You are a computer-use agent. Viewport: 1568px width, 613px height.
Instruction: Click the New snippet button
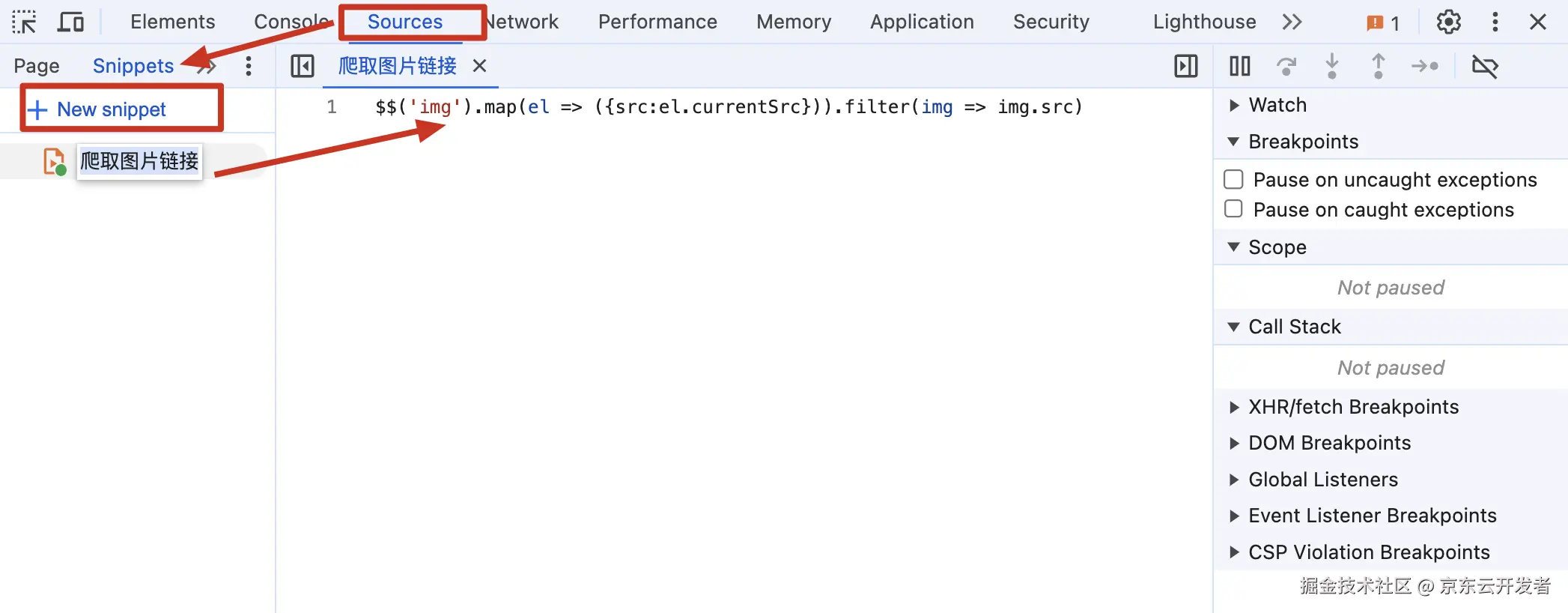coord(111,109)
